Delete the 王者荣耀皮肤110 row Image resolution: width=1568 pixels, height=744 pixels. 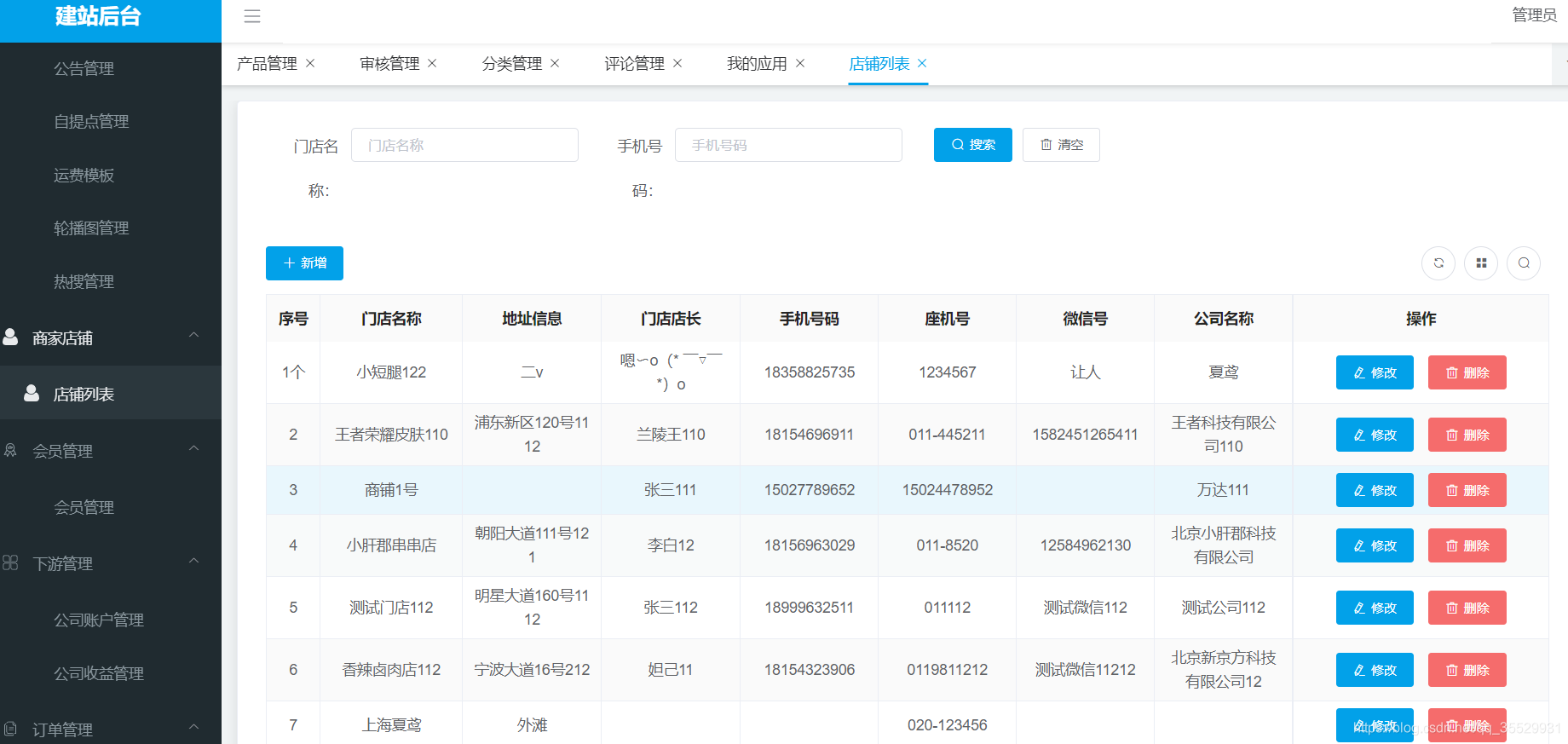pyautogui.click(x=1467, y=435)
